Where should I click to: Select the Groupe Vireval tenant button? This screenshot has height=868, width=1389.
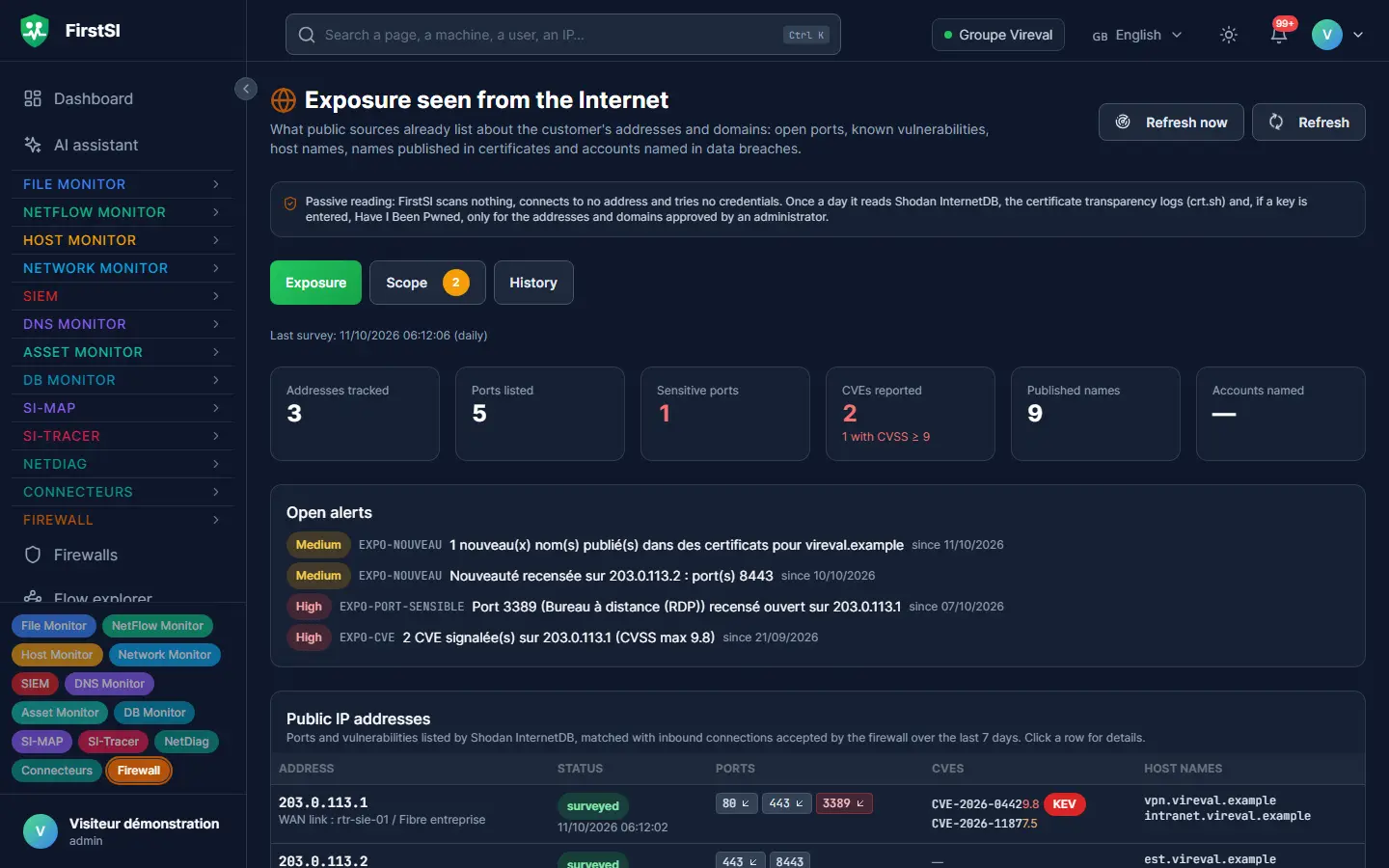point(998,35)
